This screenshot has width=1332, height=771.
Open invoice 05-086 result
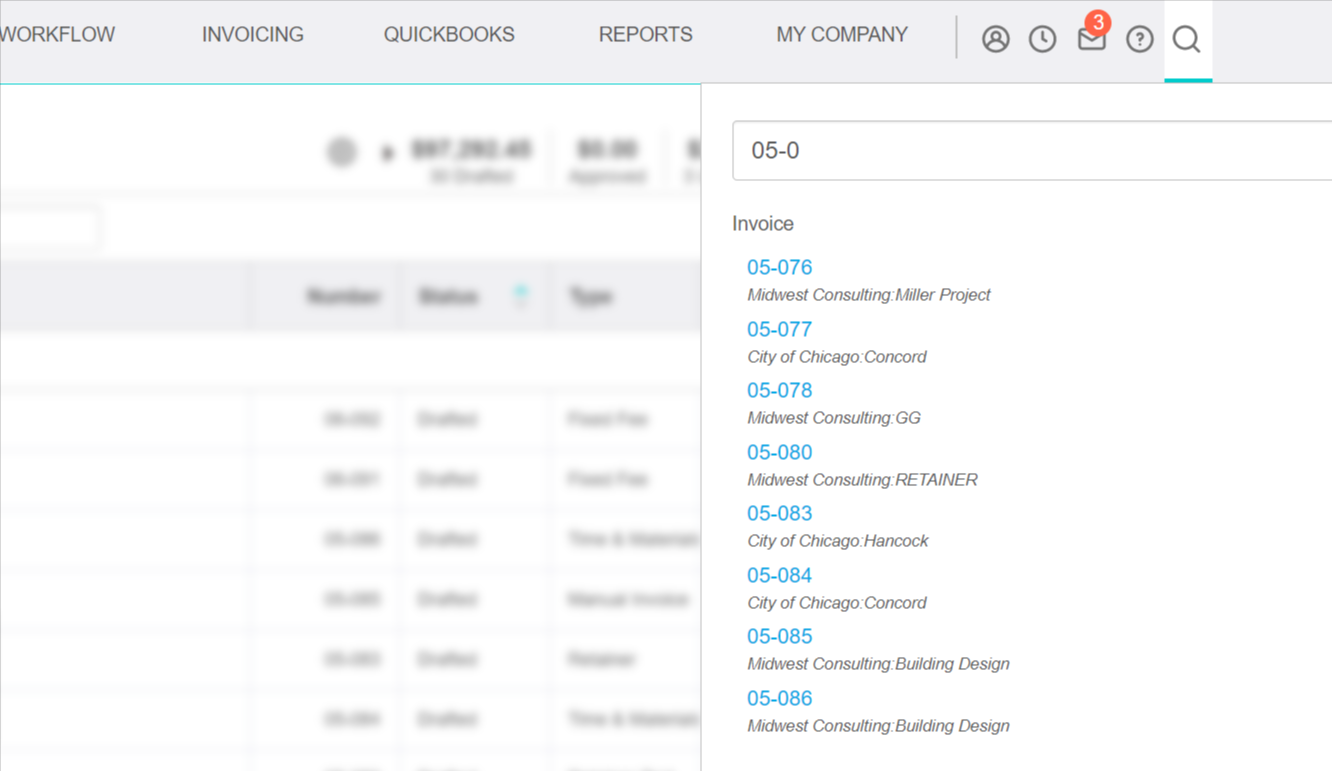point(779,698)
